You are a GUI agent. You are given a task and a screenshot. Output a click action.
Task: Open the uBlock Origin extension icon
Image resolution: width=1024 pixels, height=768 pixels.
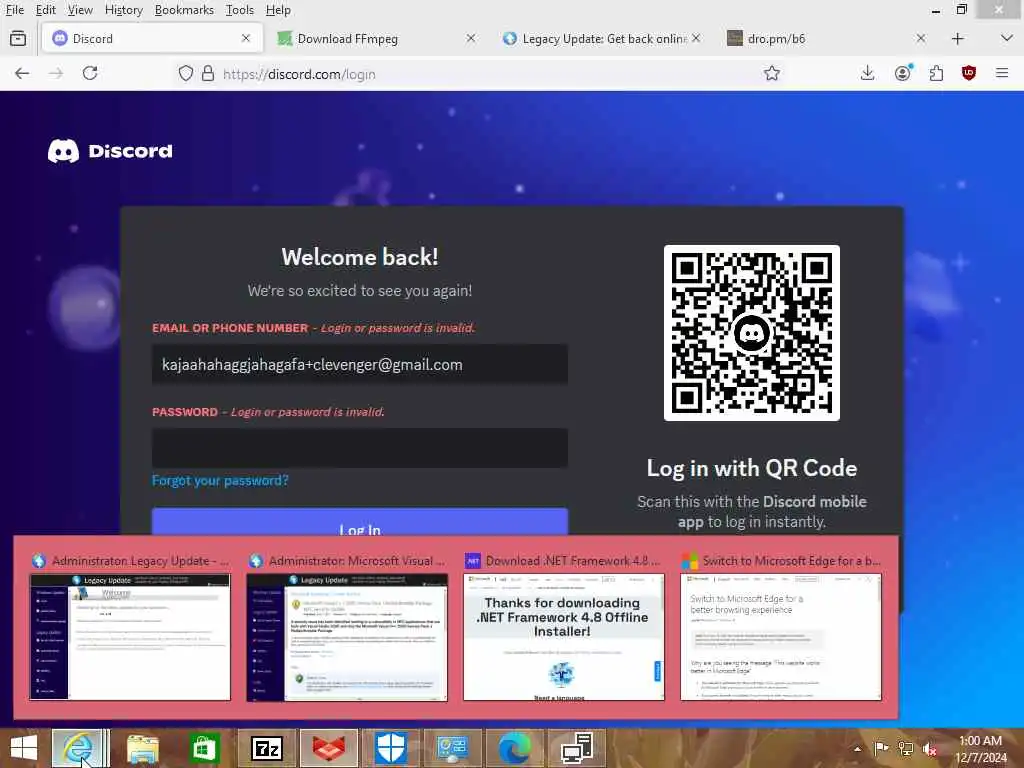pyautogui.click(x=969, y=73)
